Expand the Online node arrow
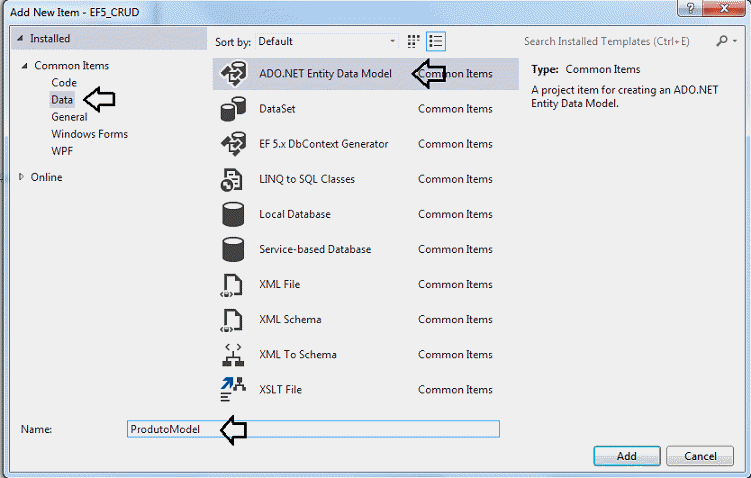This screenshot has width=751, height=478. tap(21, 177)
